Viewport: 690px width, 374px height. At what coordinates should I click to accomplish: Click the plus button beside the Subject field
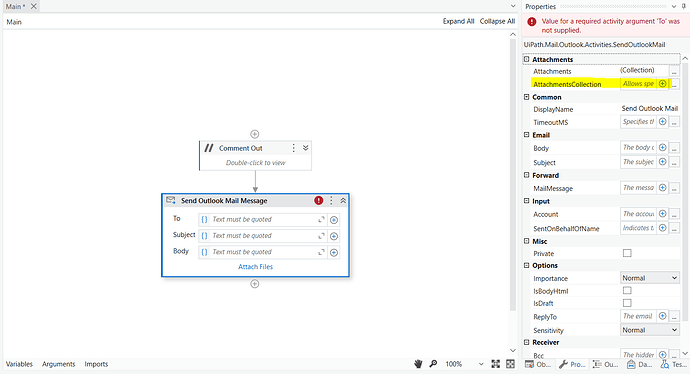(x=334, y=236)
